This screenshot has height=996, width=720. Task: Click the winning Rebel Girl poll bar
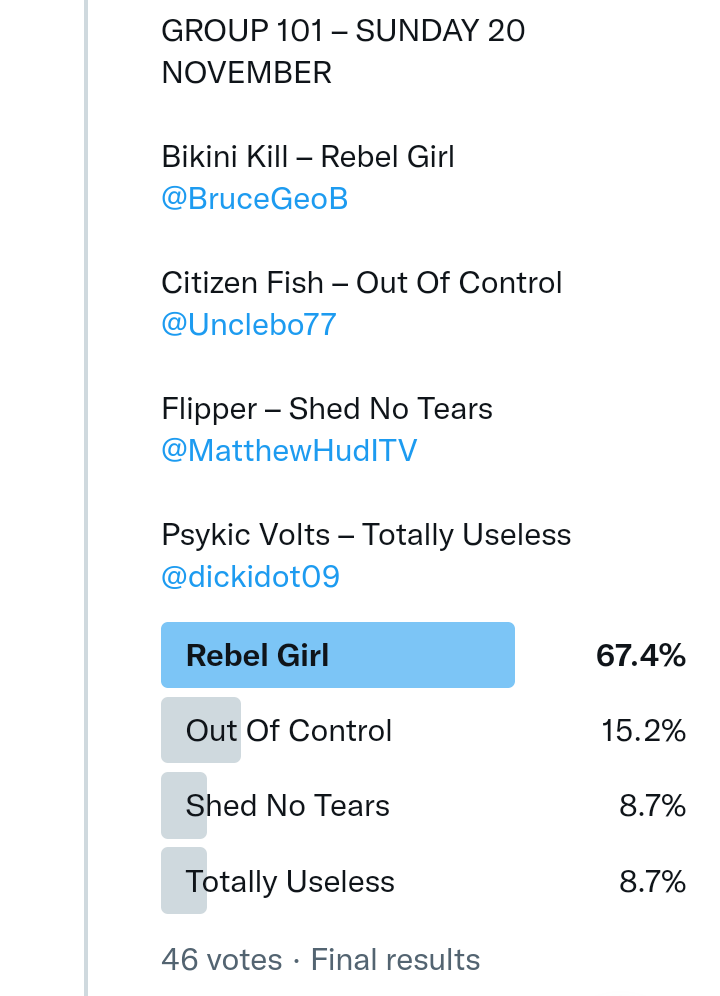pos(337,656)
